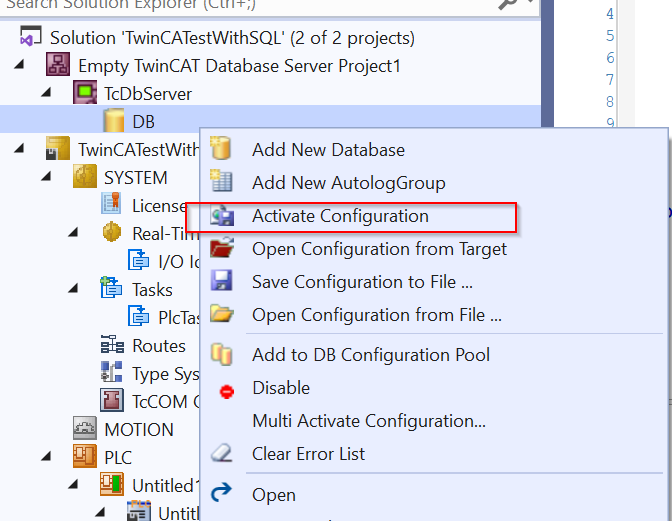Choose Save Configuration to File ...
Image resolution: width=672 pixels, height=521 pixels.
(x=434, y=281)
